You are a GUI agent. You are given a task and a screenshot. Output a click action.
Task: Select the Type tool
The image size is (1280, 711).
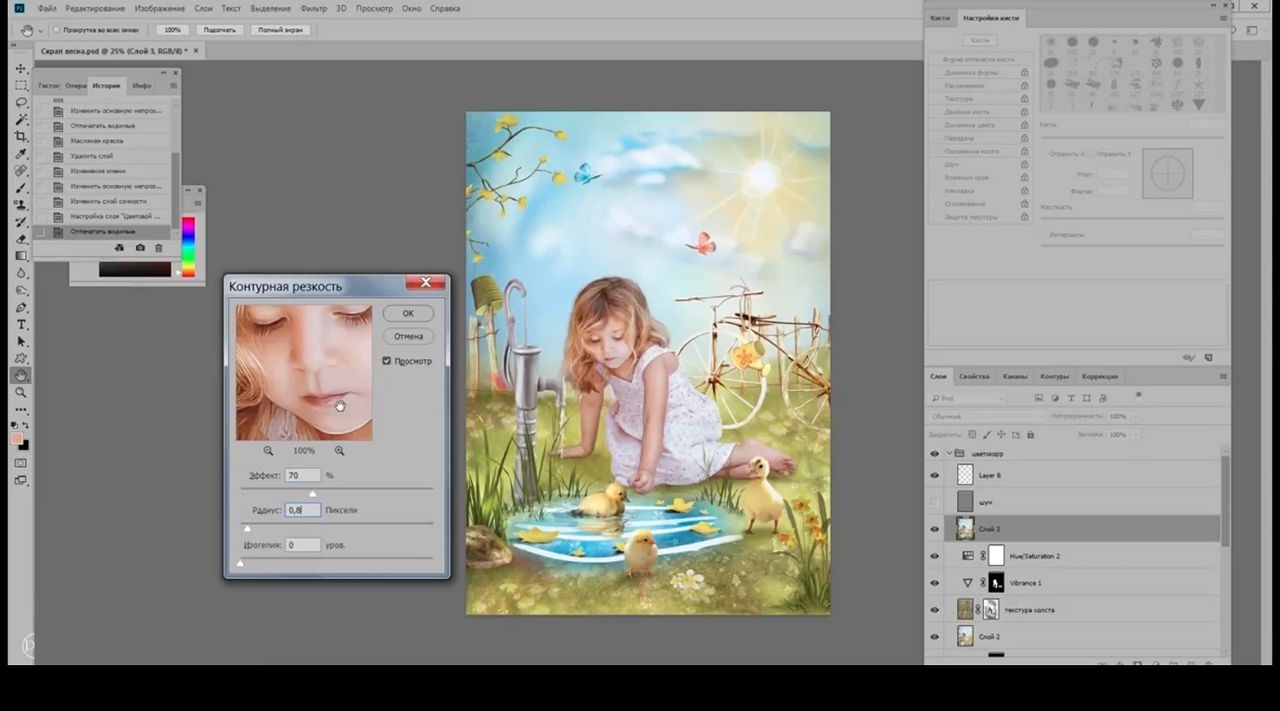pyautogui.click(x=21, y=324)
